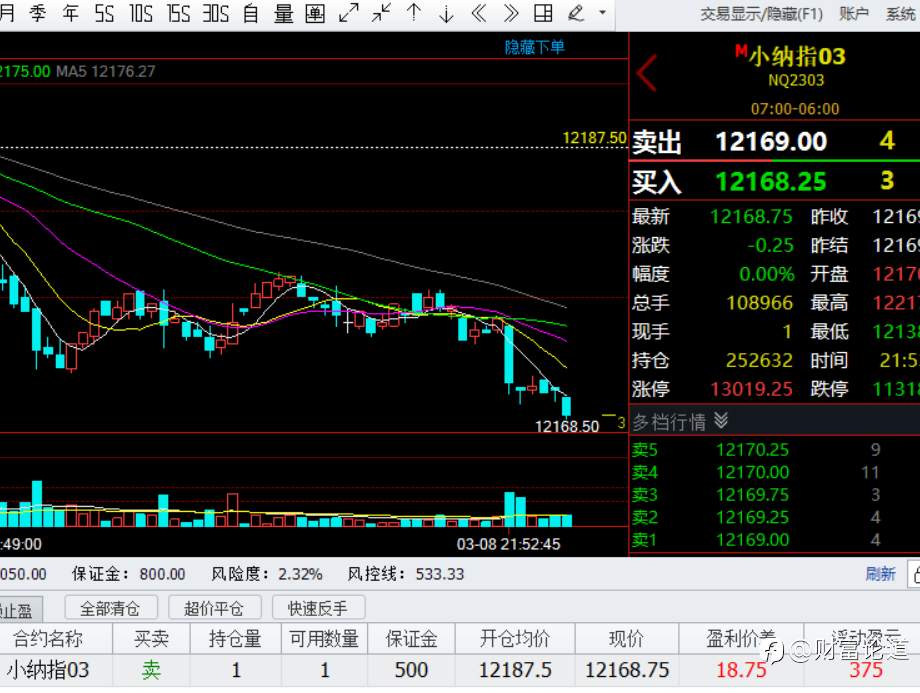920x693 pixels.
Task: Select the 小纳指03 position row
Action: pos(460,670)
